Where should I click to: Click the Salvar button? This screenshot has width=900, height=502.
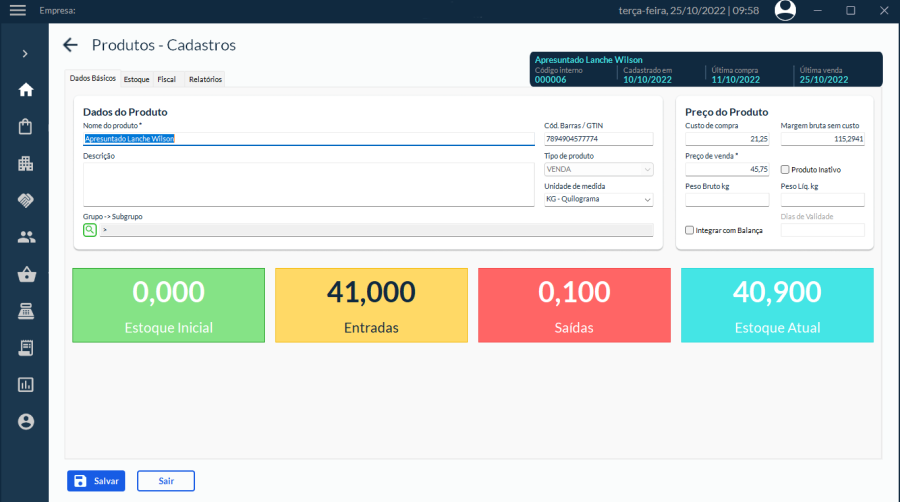(97, 481)
